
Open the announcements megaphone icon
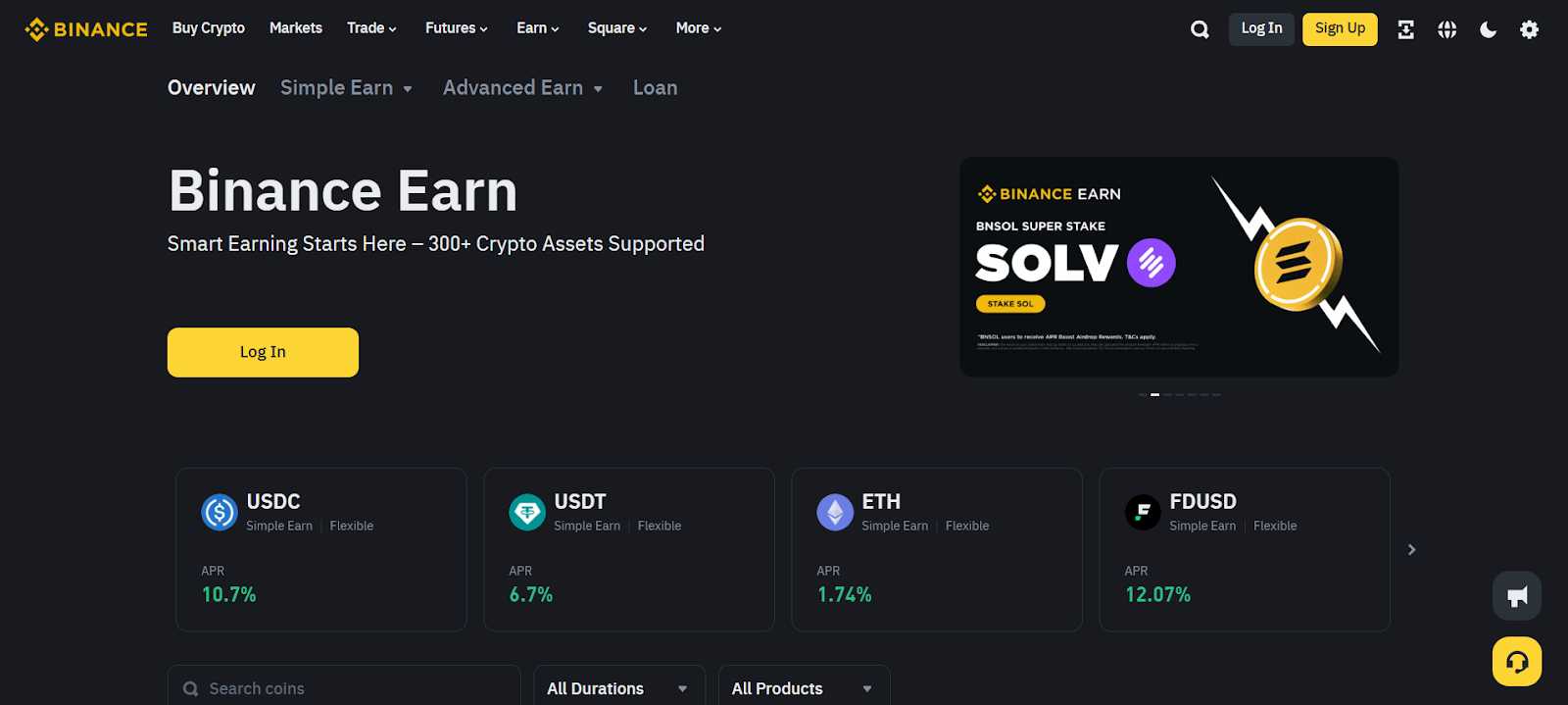[x=1517, y=596]
